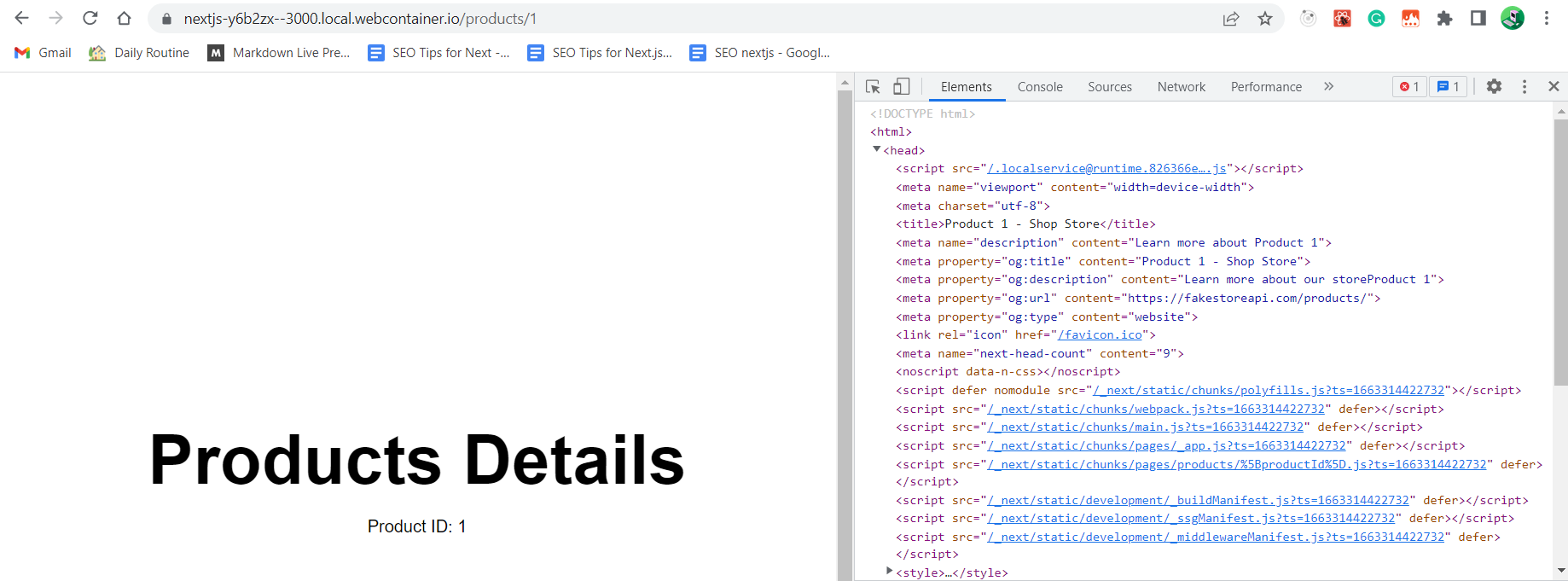Click the browser forward arrow
Screen dimensions: 1568x581
(x=56, y=18)
